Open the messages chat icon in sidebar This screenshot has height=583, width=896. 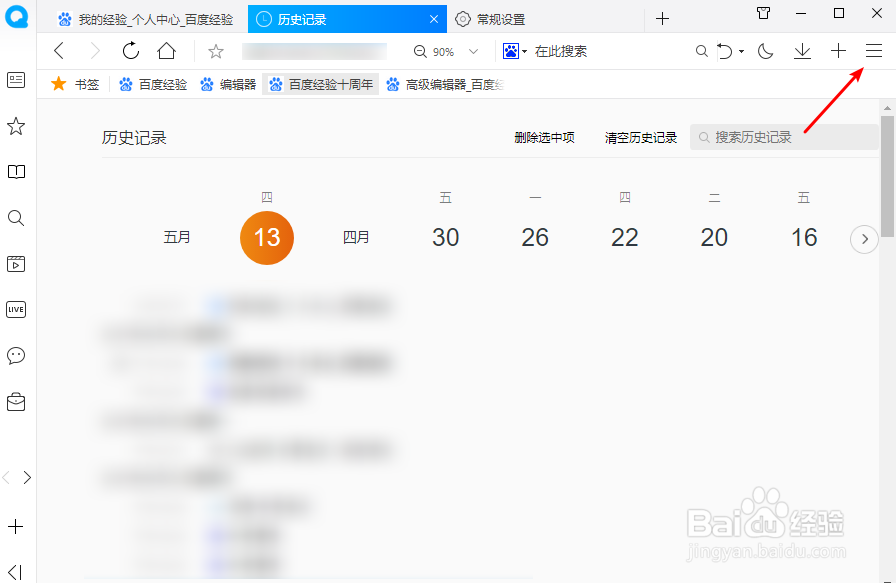tap(16, 355)
